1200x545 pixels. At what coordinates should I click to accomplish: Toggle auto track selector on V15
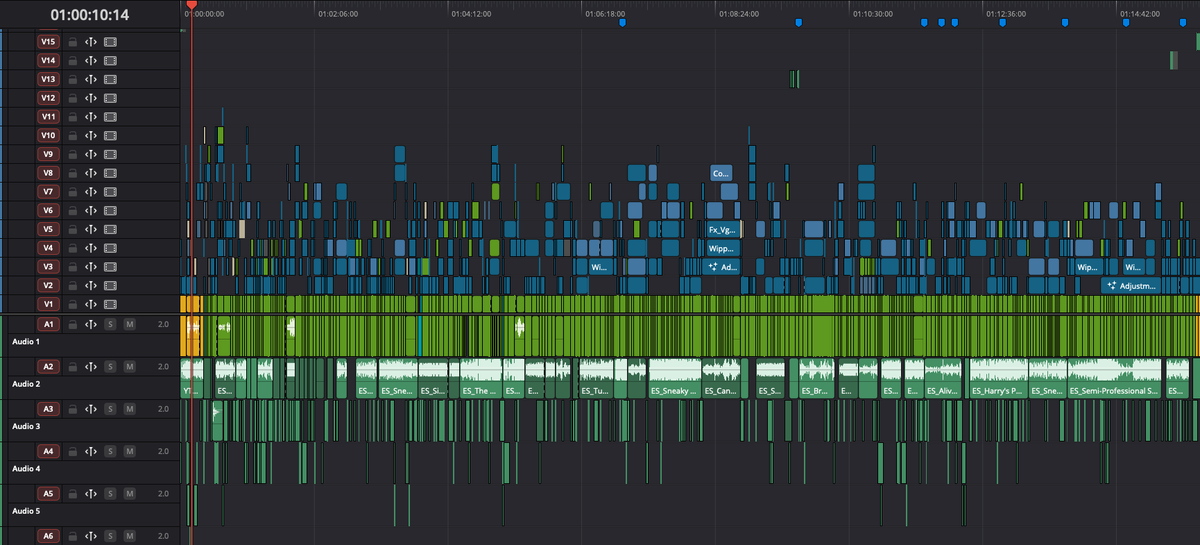point(91,42)
